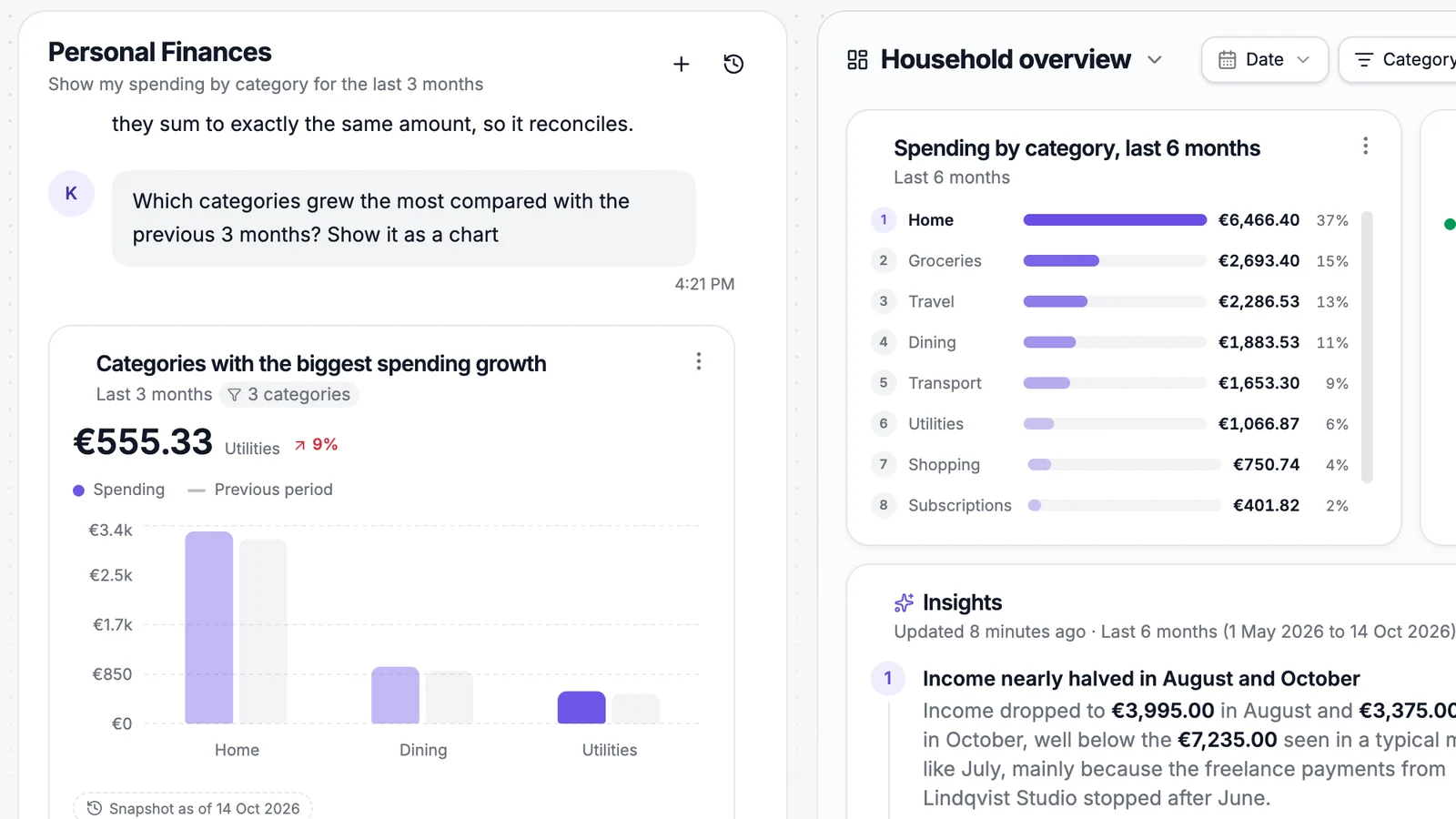Expand the Household overview dropdown chevron
The width and height of the screenshot is (1456, 819).
(1155, 60)
